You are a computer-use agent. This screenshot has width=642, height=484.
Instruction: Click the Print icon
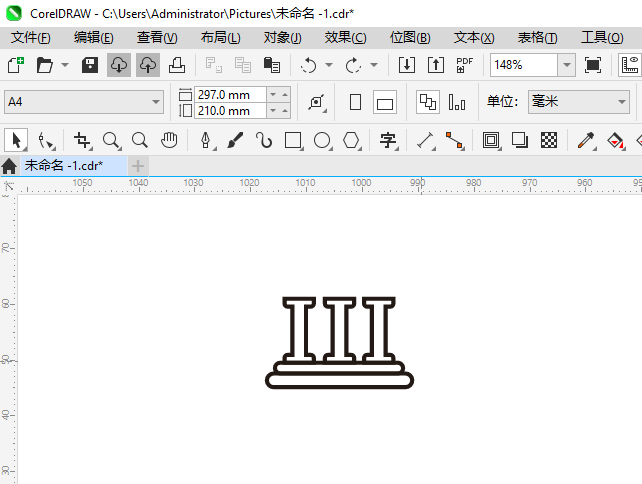pos(177,65)
